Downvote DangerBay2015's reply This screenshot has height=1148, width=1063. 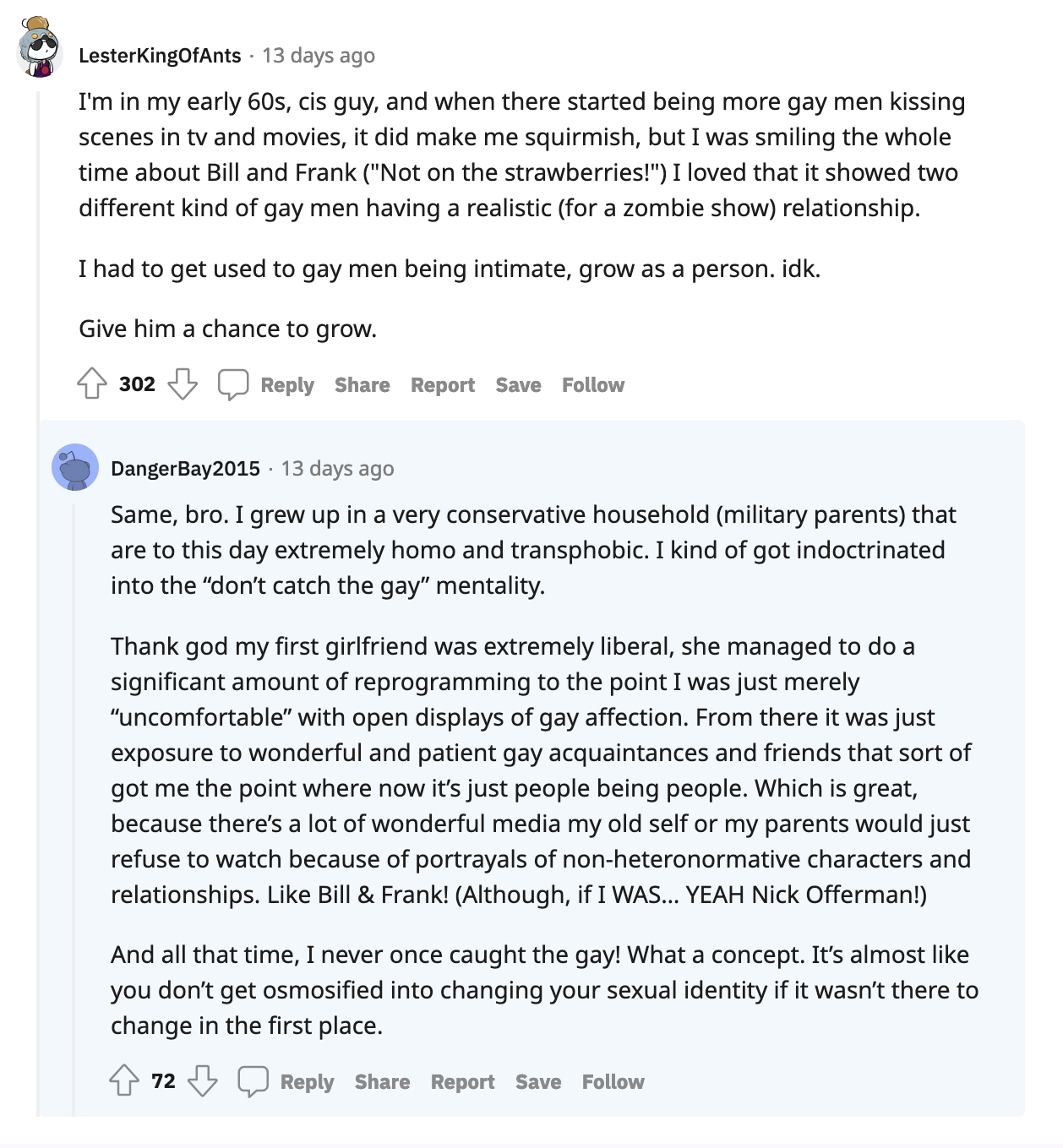[203, 1081]
